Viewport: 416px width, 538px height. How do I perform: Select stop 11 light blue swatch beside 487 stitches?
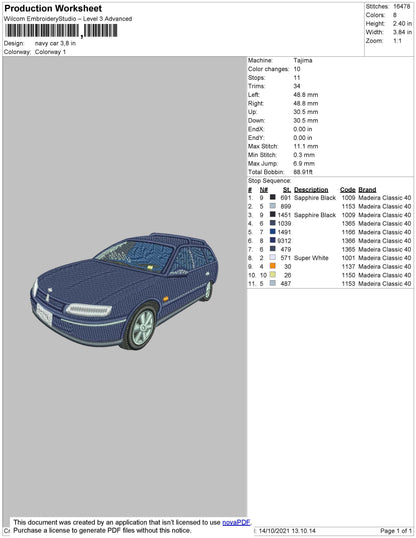273,283
